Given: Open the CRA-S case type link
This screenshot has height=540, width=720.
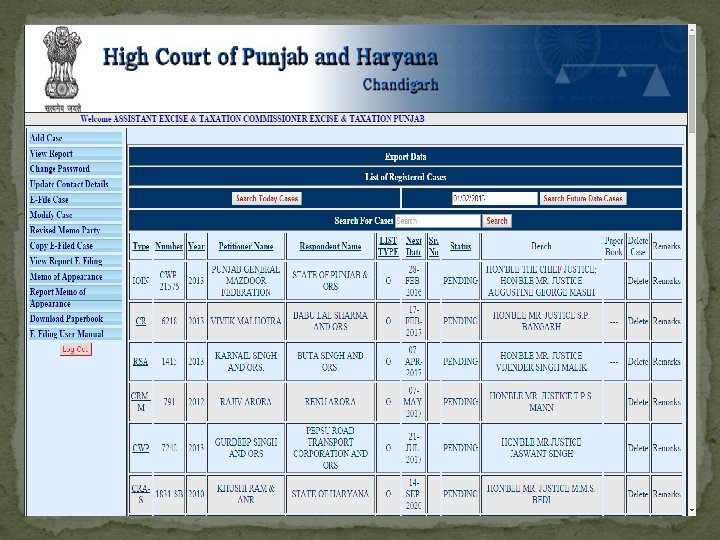Looking at the screenshot, I should (141, 494).
